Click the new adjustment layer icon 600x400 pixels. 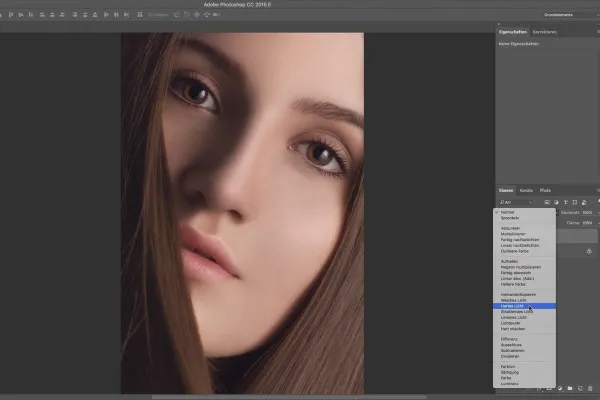tap(559, 387)
